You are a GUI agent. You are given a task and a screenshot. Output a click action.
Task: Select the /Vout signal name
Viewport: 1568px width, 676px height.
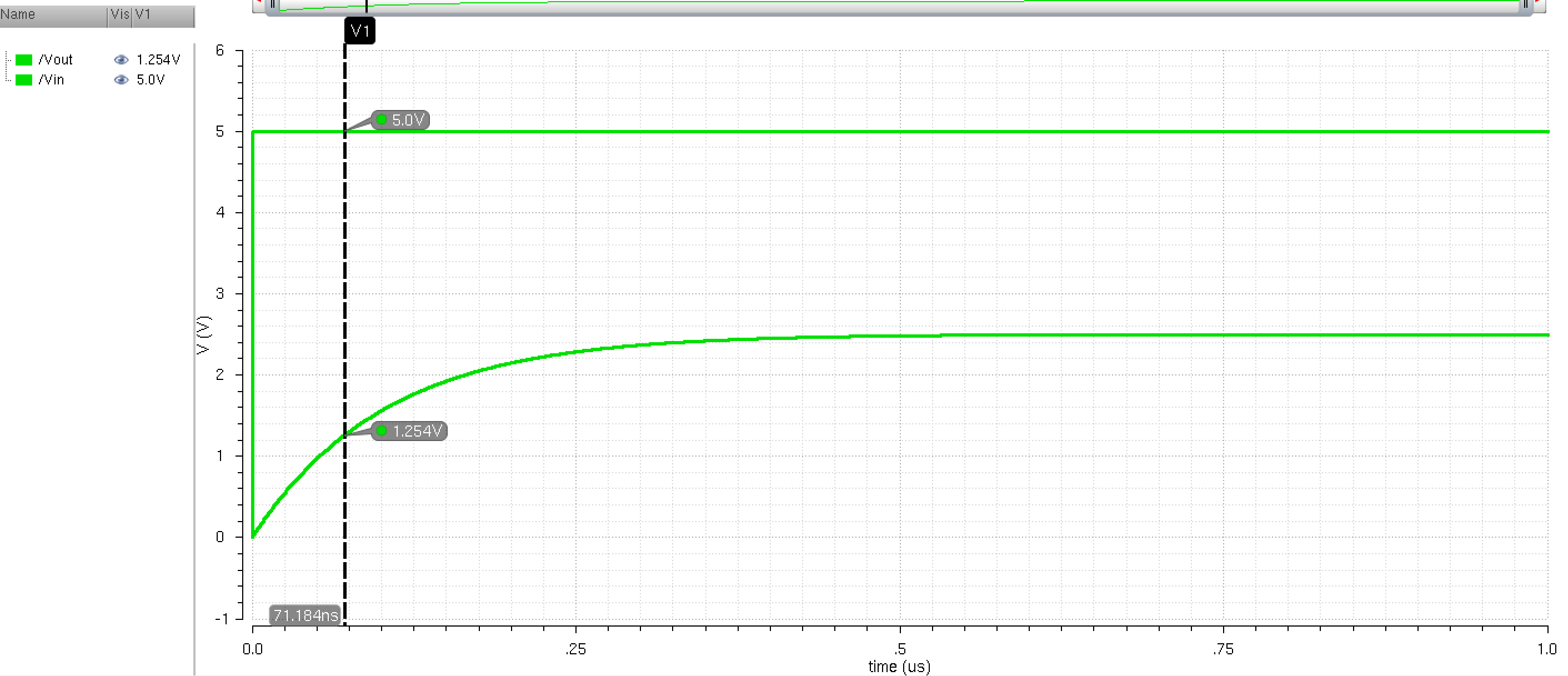(56, 59)
